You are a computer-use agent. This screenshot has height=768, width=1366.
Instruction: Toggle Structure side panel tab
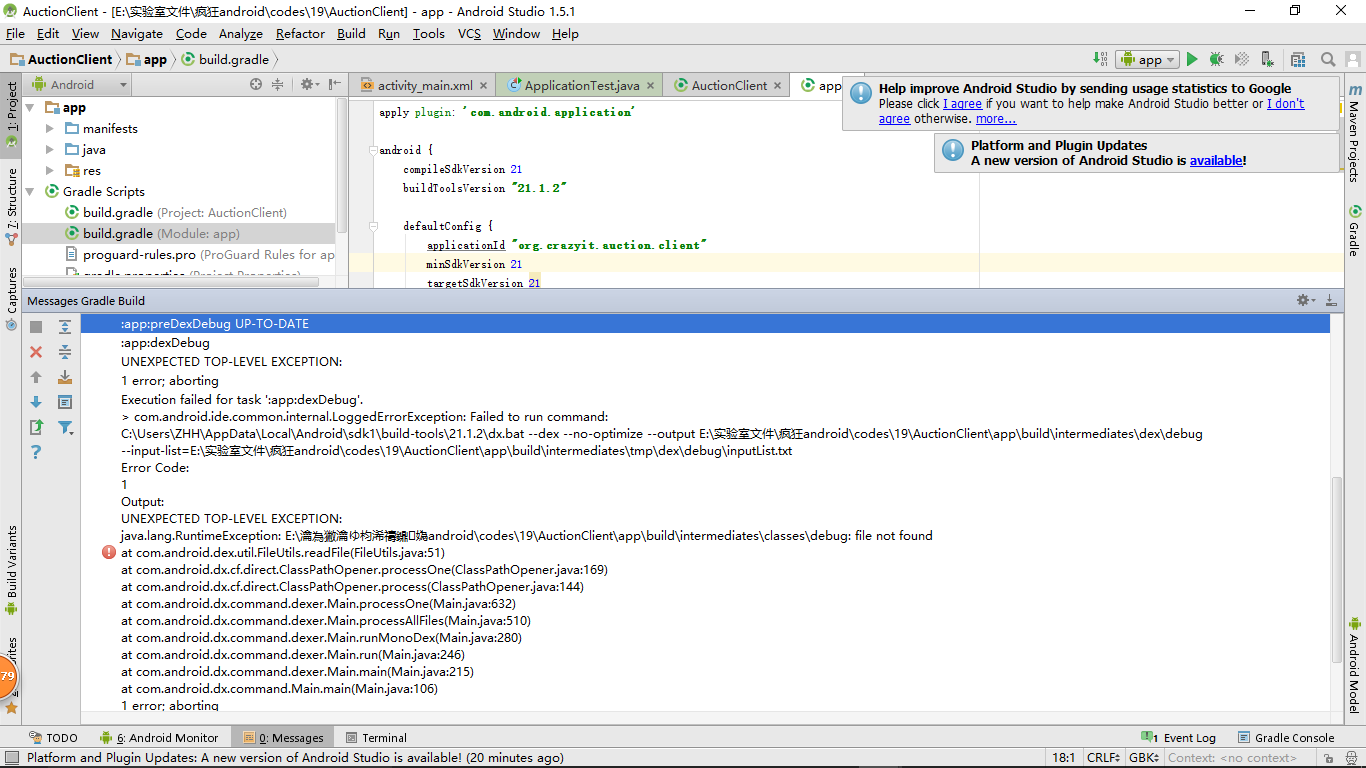point(12,207)
